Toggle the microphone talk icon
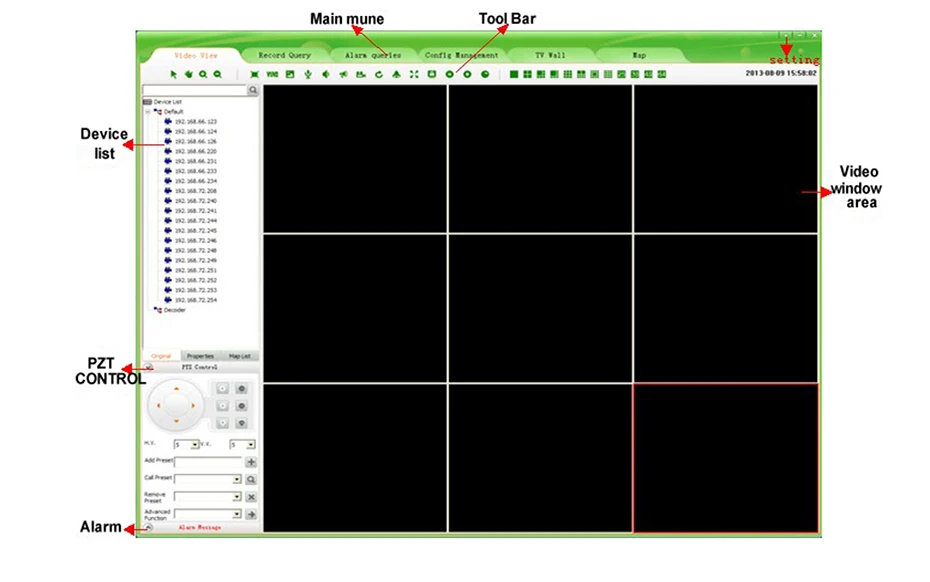This screenshot has height=582, width=930. [308, 74]
